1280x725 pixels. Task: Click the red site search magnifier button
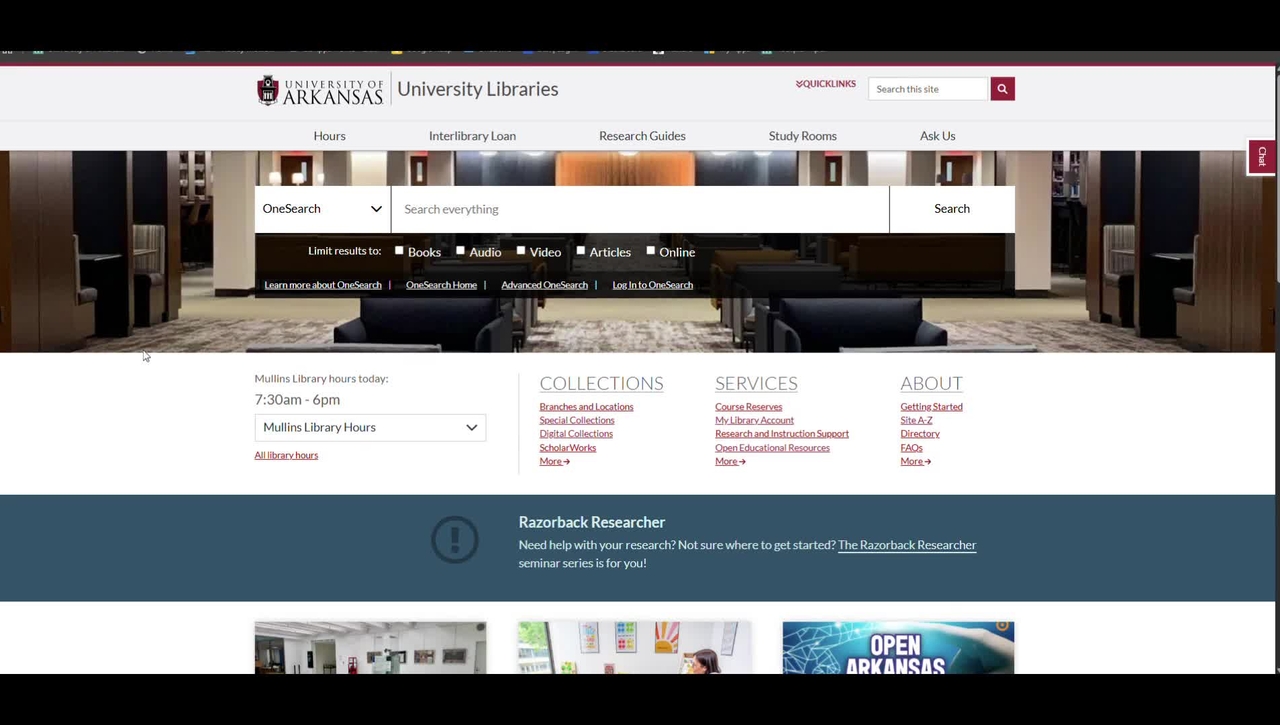pyautogui.click(x=1002, y=89)
